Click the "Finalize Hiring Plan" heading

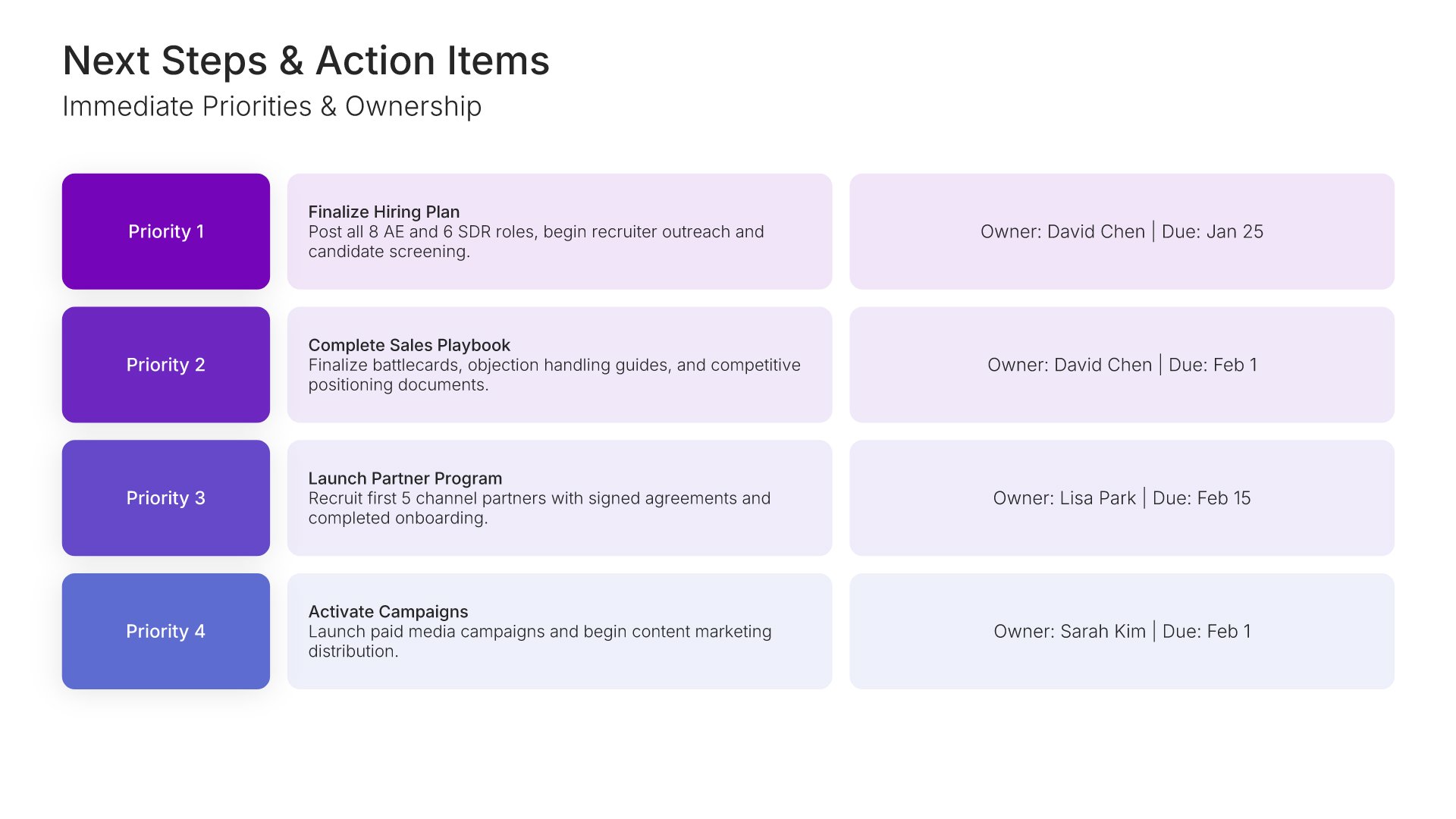pos(384,212)
